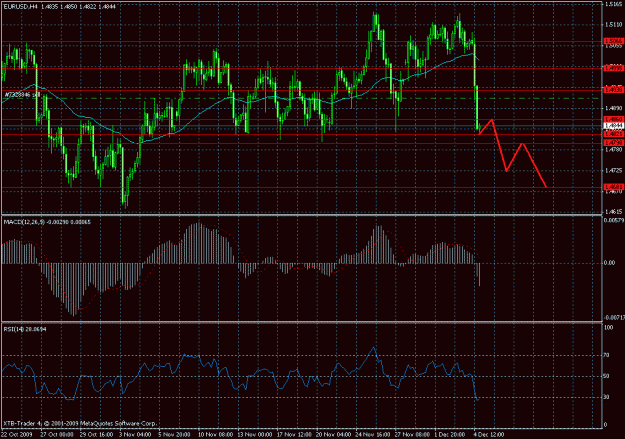Select the green dashed sell order label
Image resolution: width=625 pixels, height=439 pixels.
(22, 95)
